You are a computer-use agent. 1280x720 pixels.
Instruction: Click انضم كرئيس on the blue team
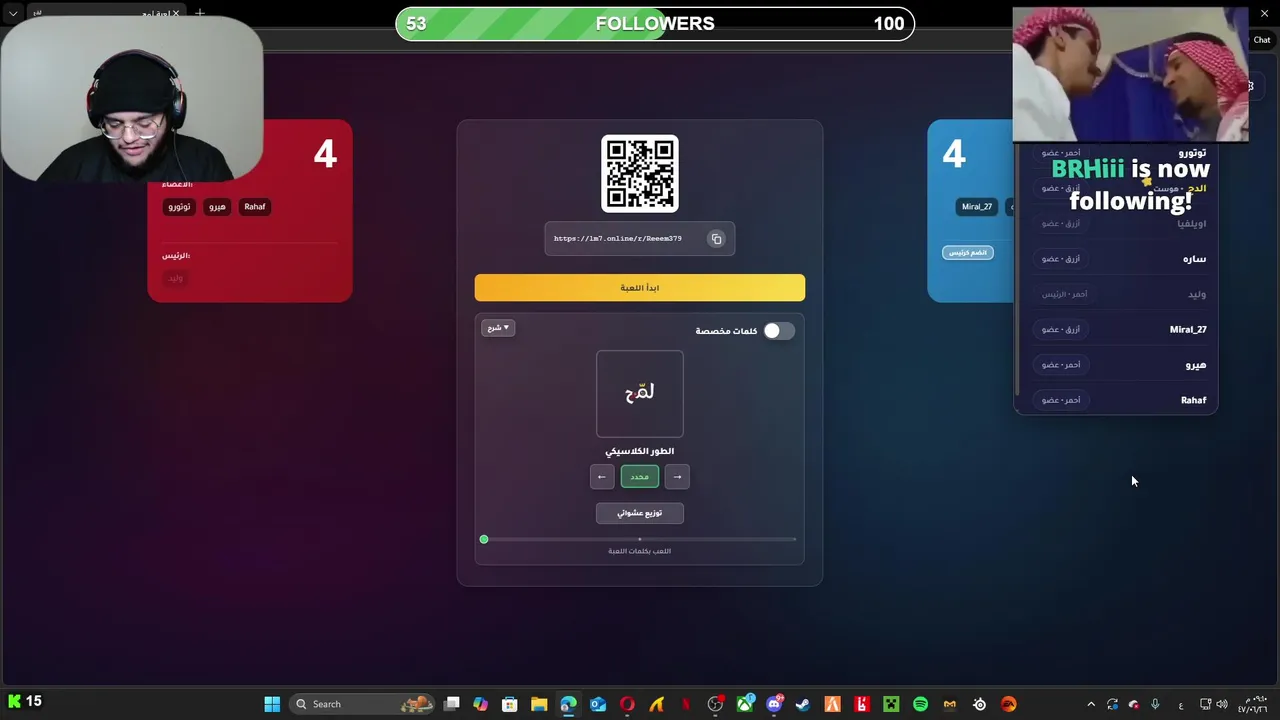pyautogui.click(x=967, y=253)
